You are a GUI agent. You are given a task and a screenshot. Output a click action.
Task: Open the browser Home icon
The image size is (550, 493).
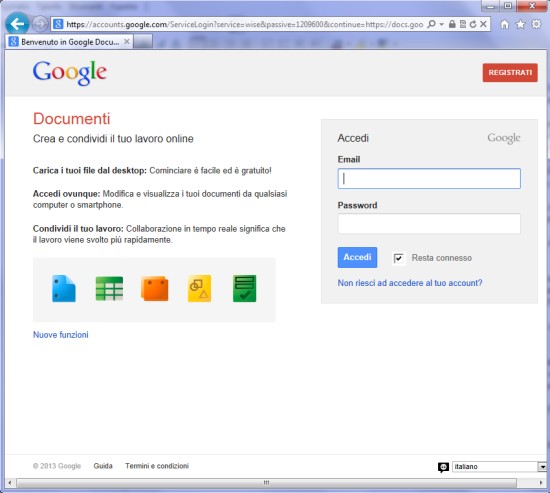[505, 24]
